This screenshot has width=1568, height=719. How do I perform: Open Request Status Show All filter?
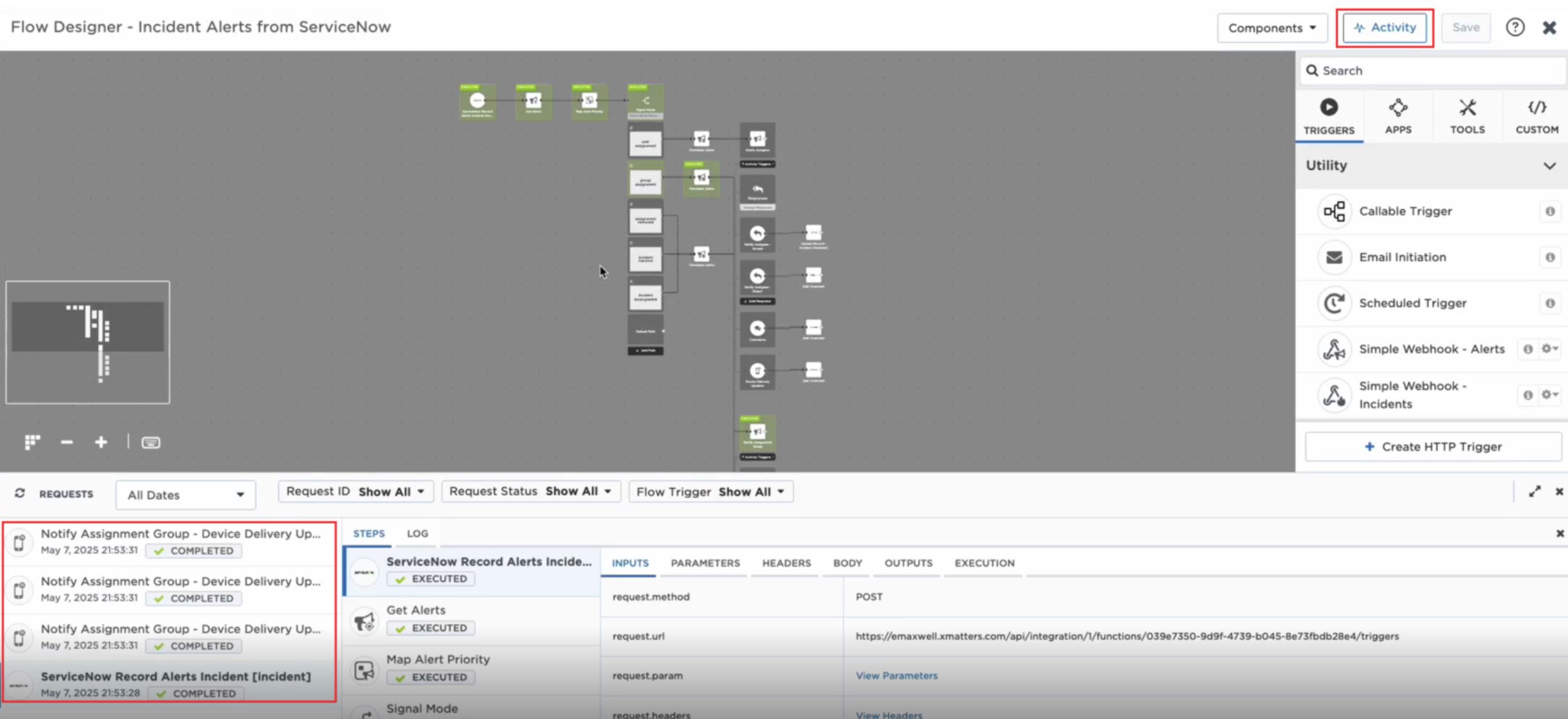531,492
